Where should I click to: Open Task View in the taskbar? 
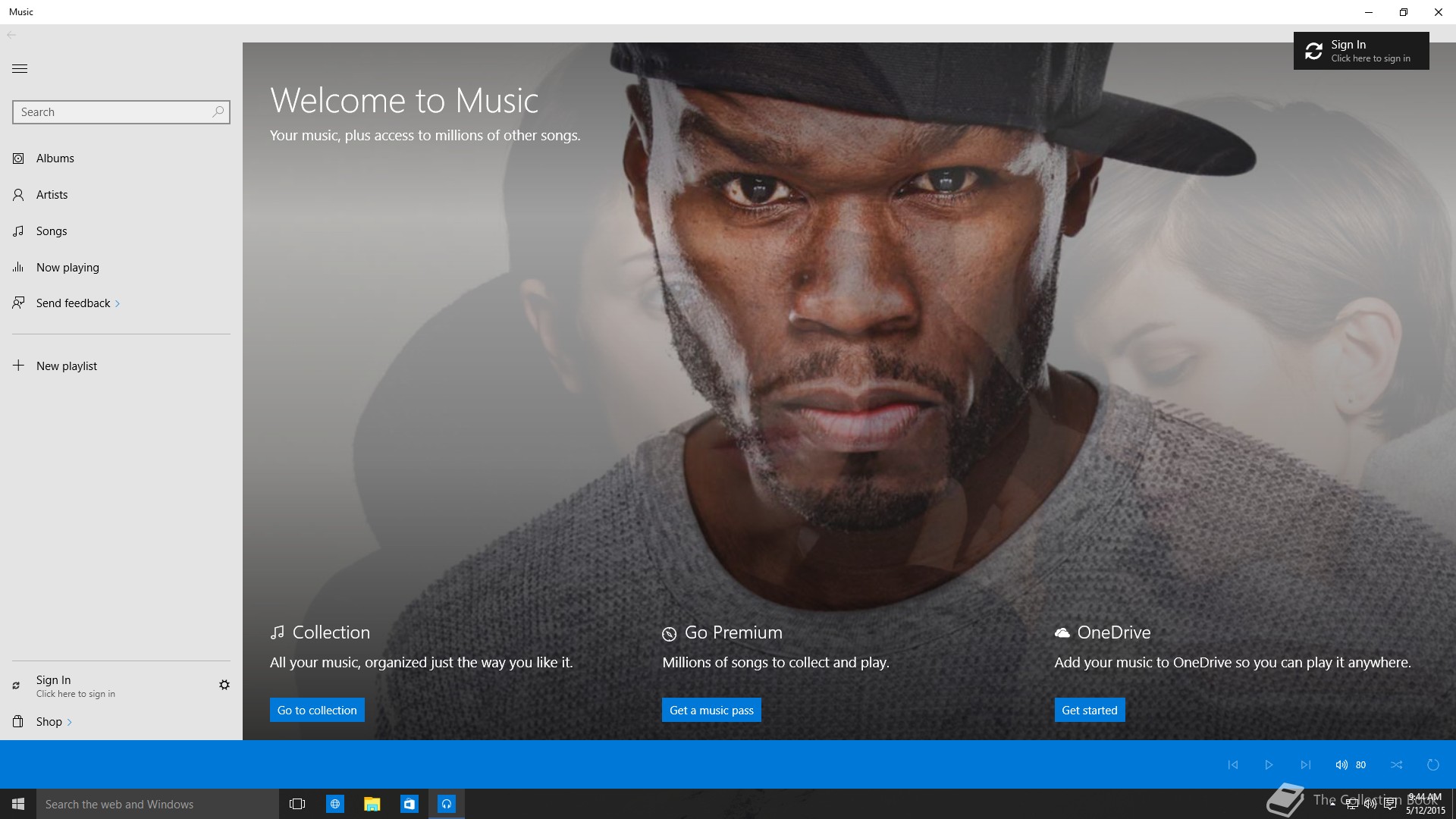297,804
